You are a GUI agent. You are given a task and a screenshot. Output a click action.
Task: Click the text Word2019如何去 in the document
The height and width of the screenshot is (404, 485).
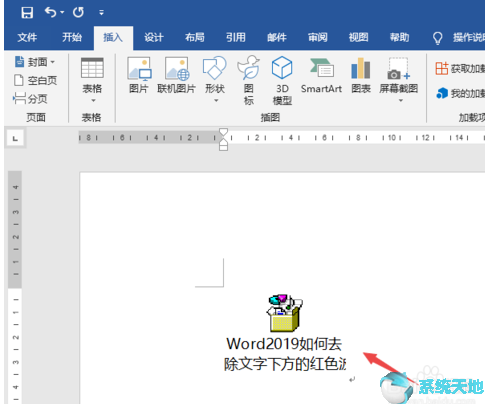click(x=284, y=344)
